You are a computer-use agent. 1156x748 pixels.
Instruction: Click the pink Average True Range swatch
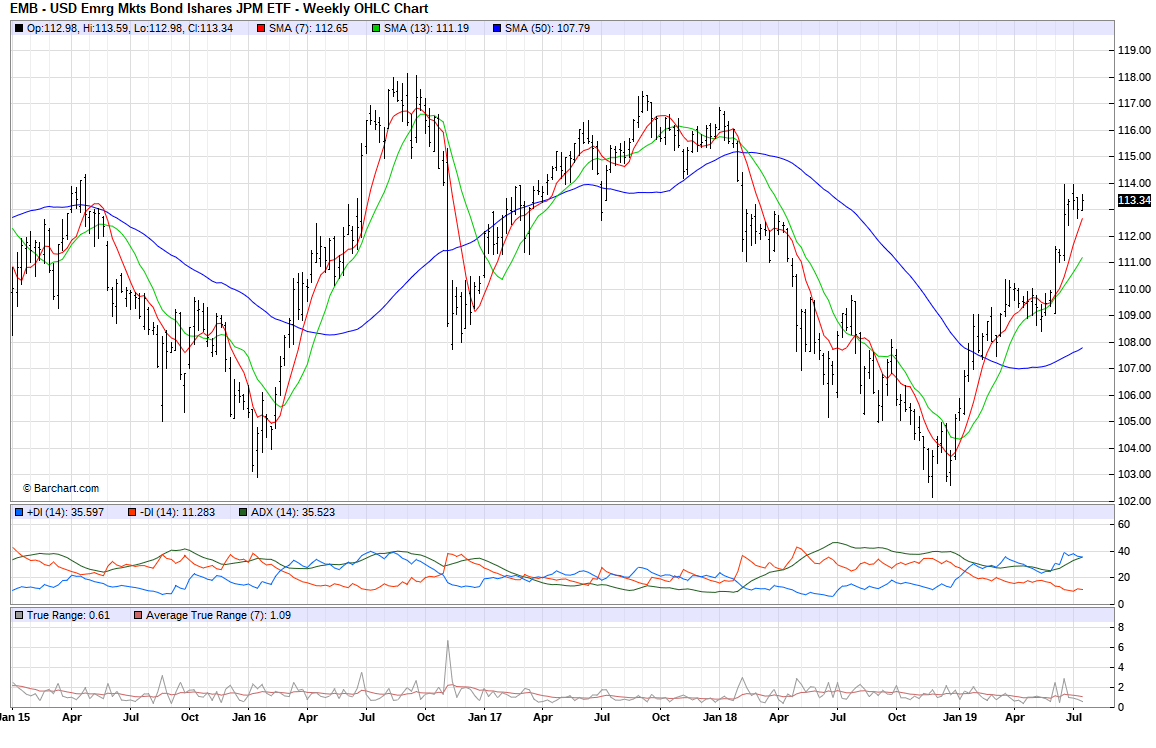click(x=138, y=615)
